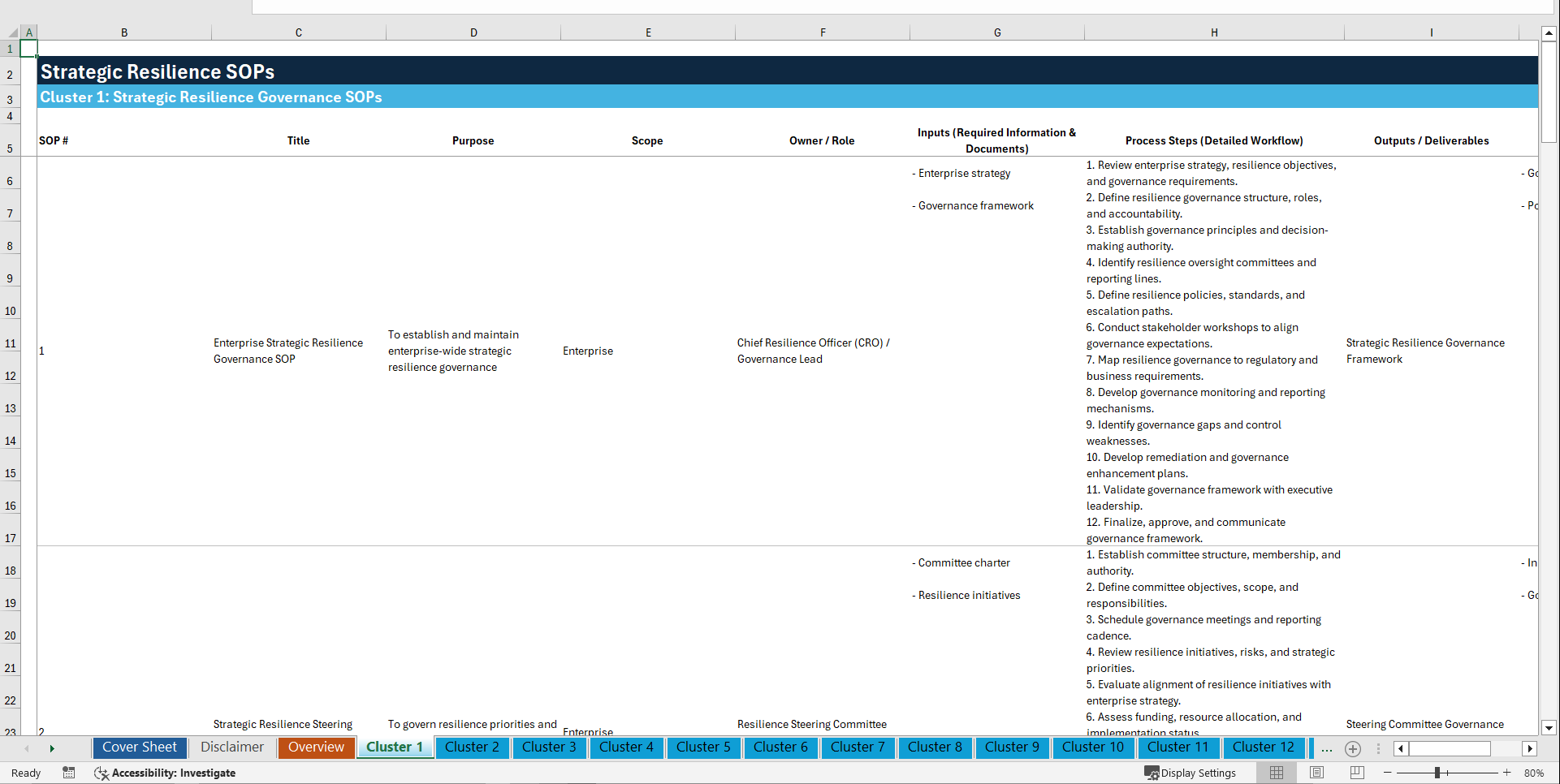This screenshot has width=1560, height=784.
Task: Open the Cluster 3 sheet tab
Action: point(549,747)
